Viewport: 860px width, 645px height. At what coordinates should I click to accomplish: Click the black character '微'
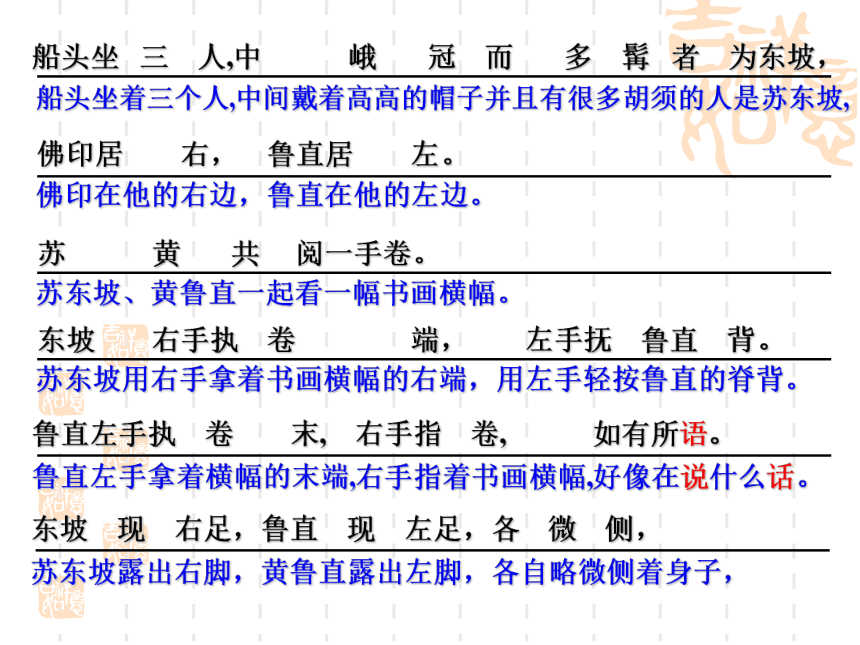(x=563, y=529)
